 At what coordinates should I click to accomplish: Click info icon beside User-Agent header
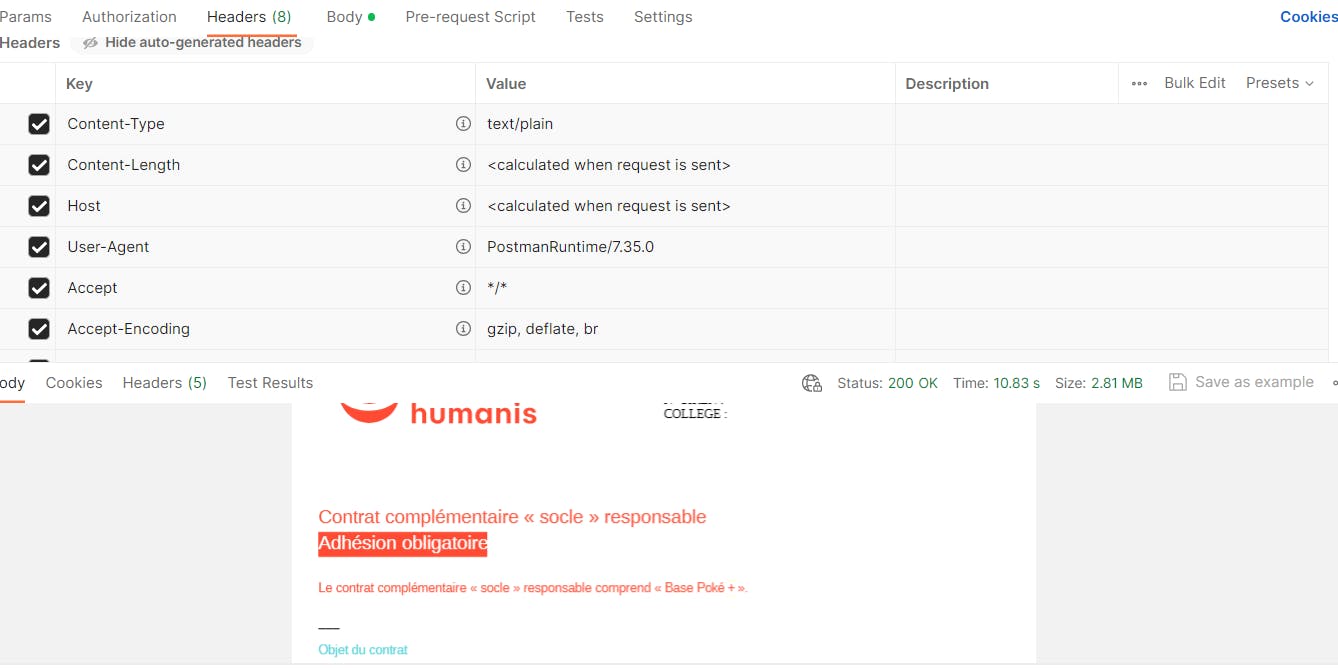(x=463, y=247)
